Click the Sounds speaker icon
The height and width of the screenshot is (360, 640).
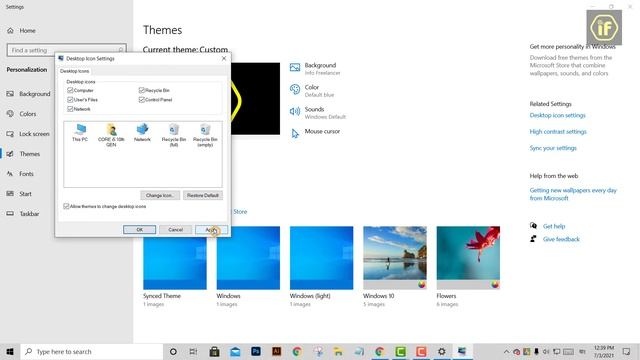[x=295, y=111]
